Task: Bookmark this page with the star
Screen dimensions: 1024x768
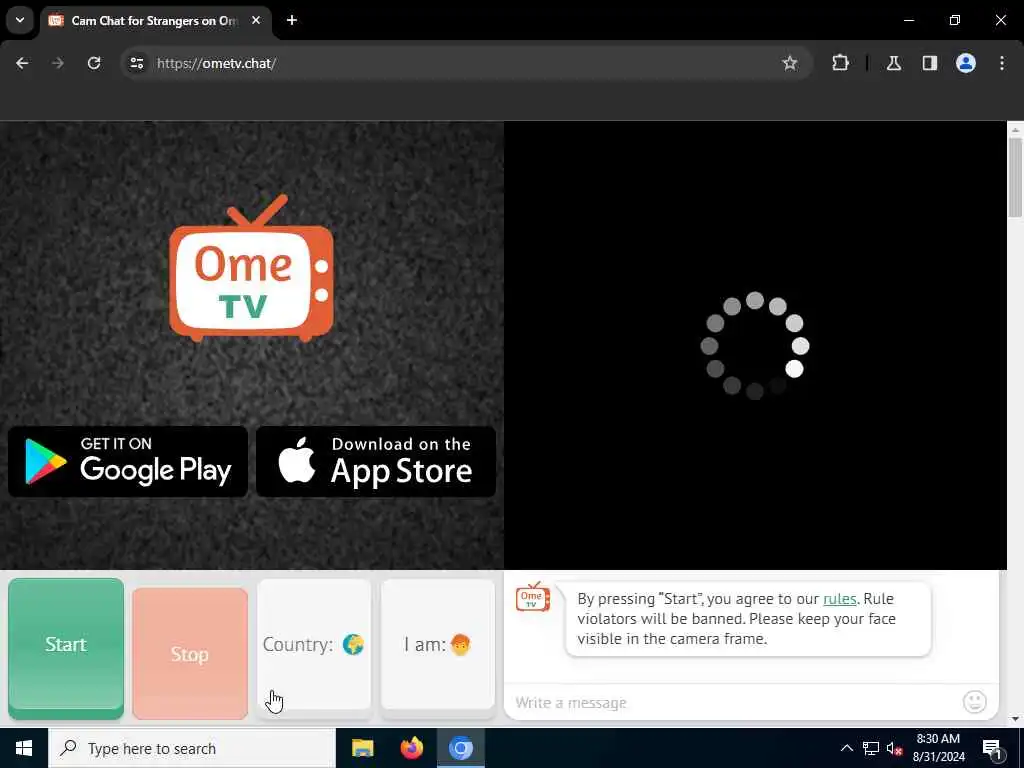Action: point(790,63)
